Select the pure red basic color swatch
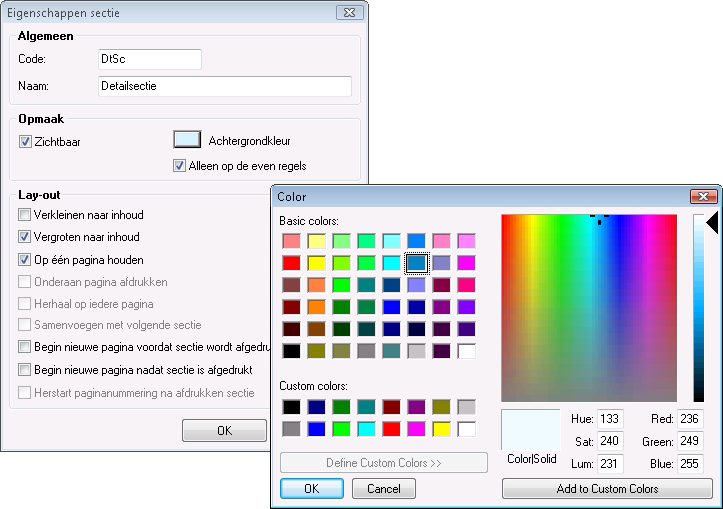The height and width of the screenshot is (509, 723). pyautogui.click(x=291, y=263)
